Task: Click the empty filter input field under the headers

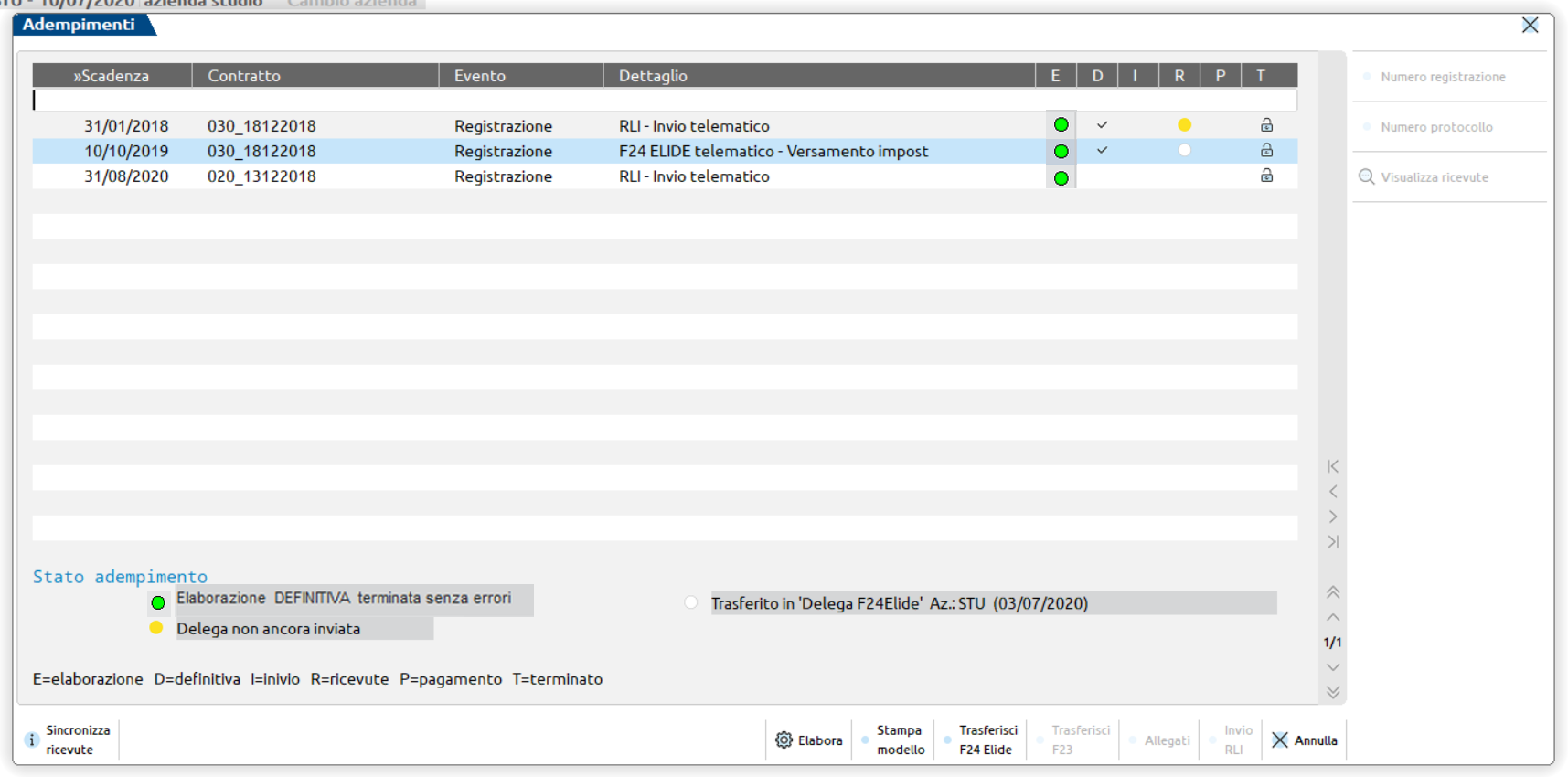Action: click(664, 101)
